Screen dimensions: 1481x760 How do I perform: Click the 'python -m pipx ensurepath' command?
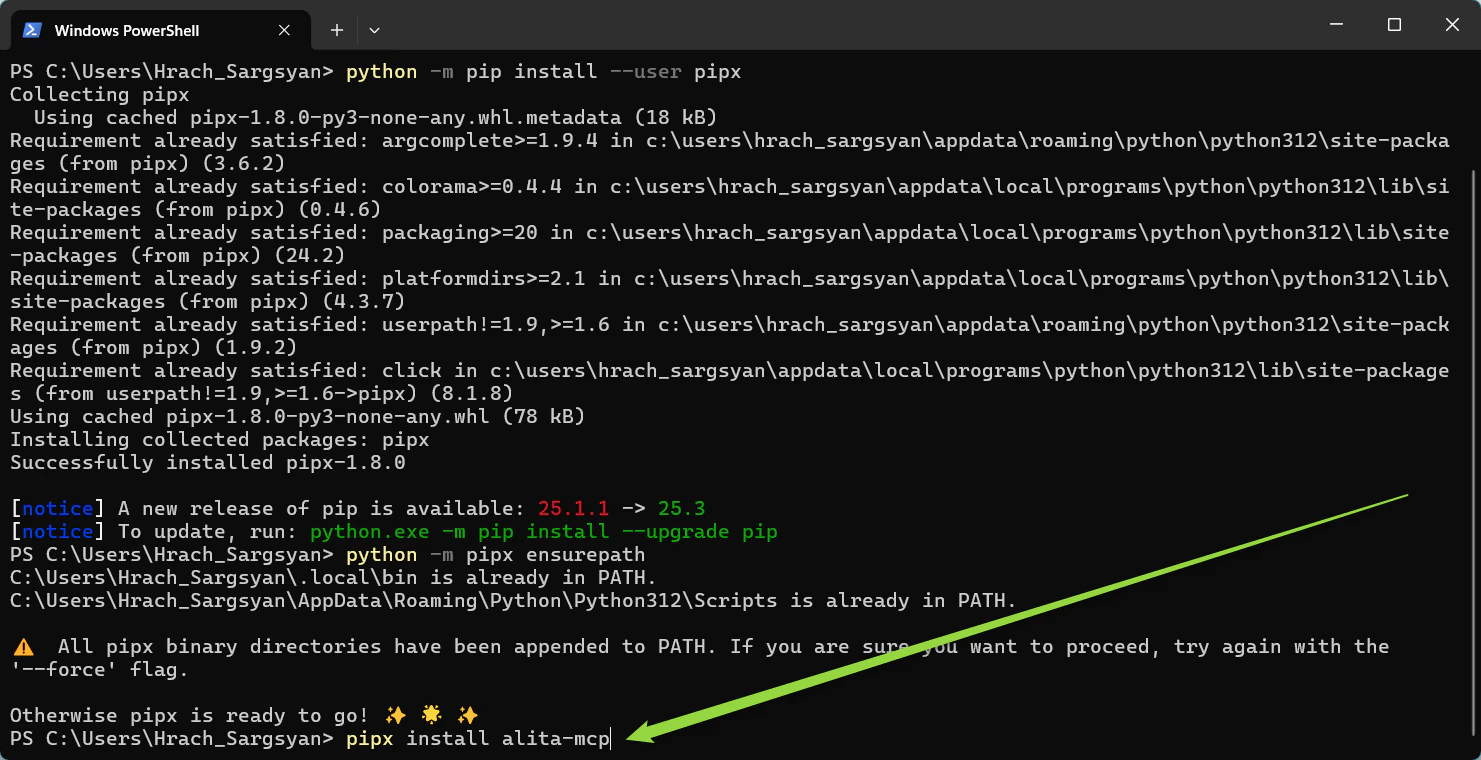click(x=495, y=554)
